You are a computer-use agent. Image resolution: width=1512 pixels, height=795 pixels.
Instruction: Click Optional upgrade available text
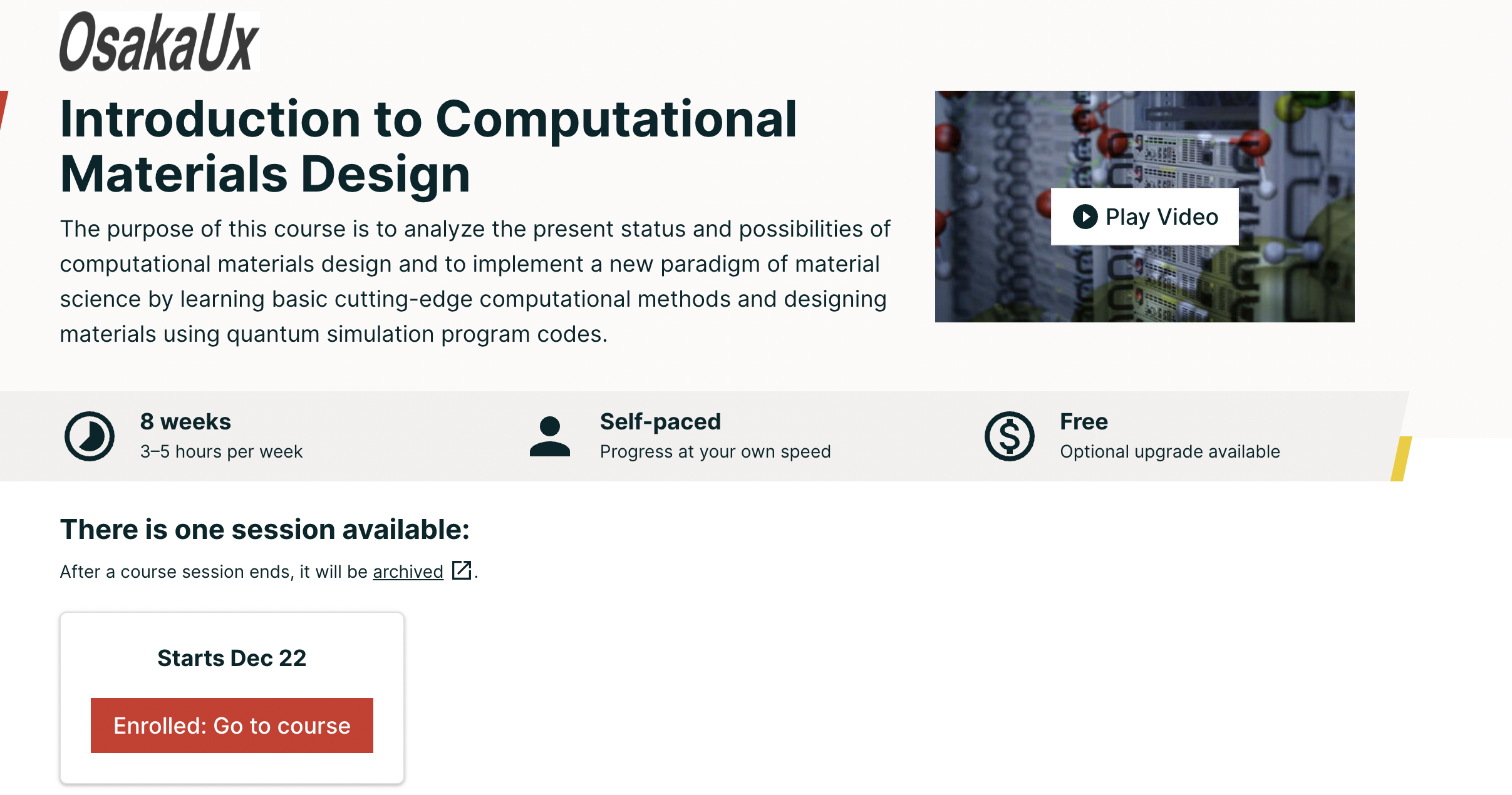click(1170, 451)
